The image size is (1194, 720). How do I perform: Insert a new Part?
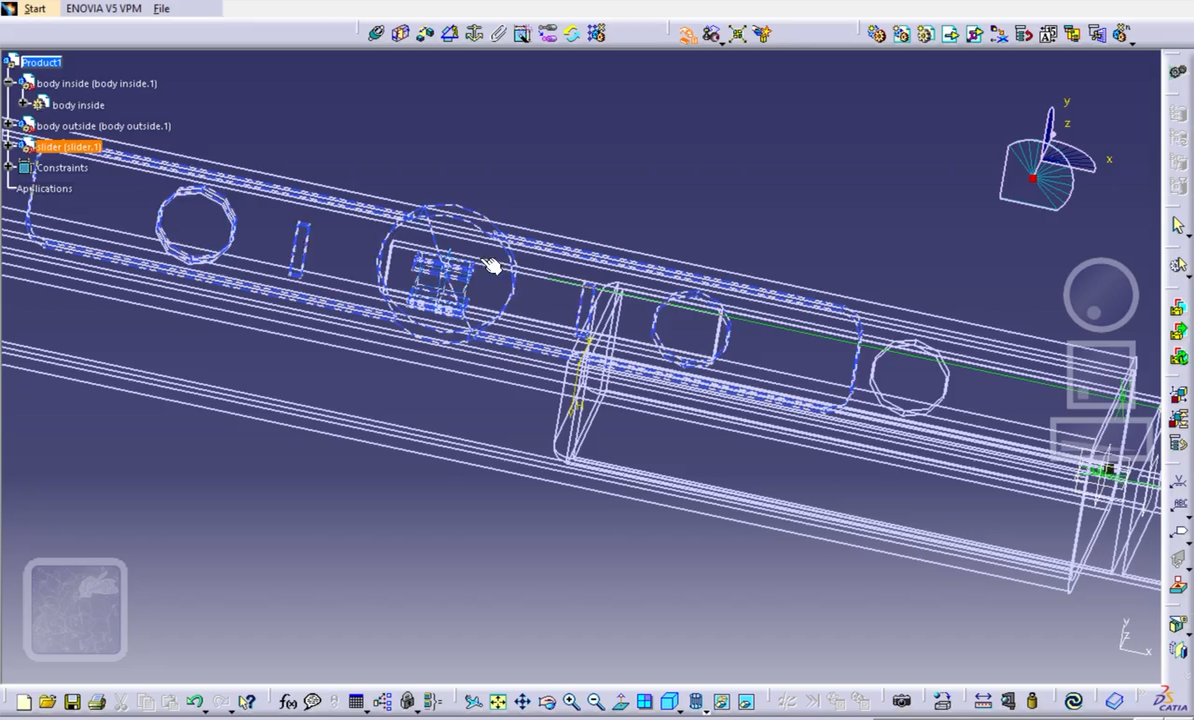tap(925, 34)
